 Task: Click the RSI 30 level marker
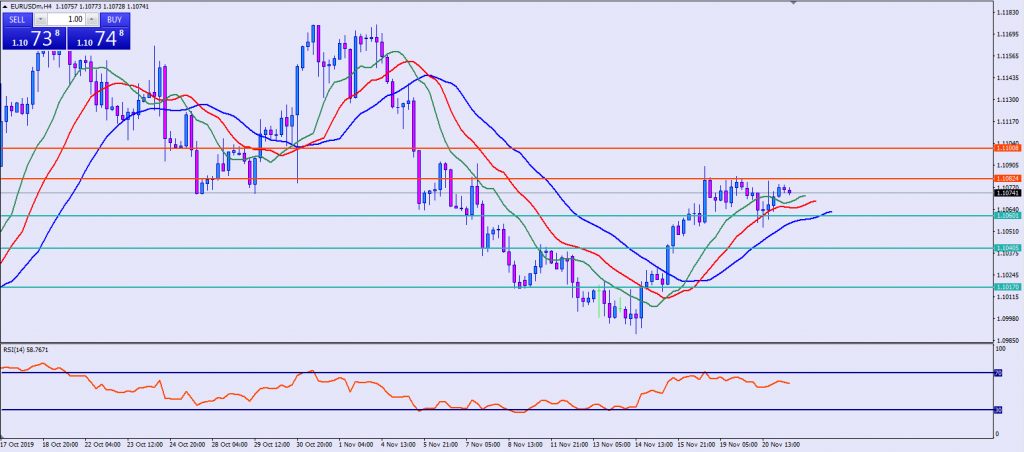996,409
